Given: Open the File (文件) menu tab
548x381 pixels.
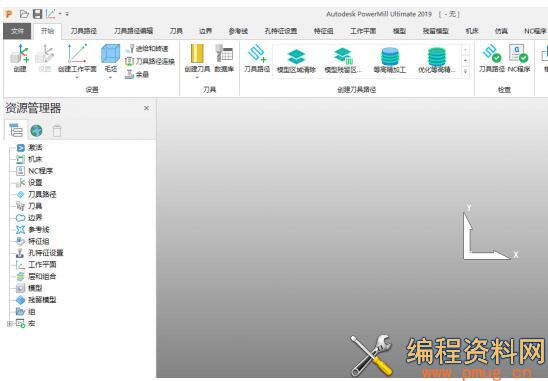Looking at the screenshot, I should 17,31.
